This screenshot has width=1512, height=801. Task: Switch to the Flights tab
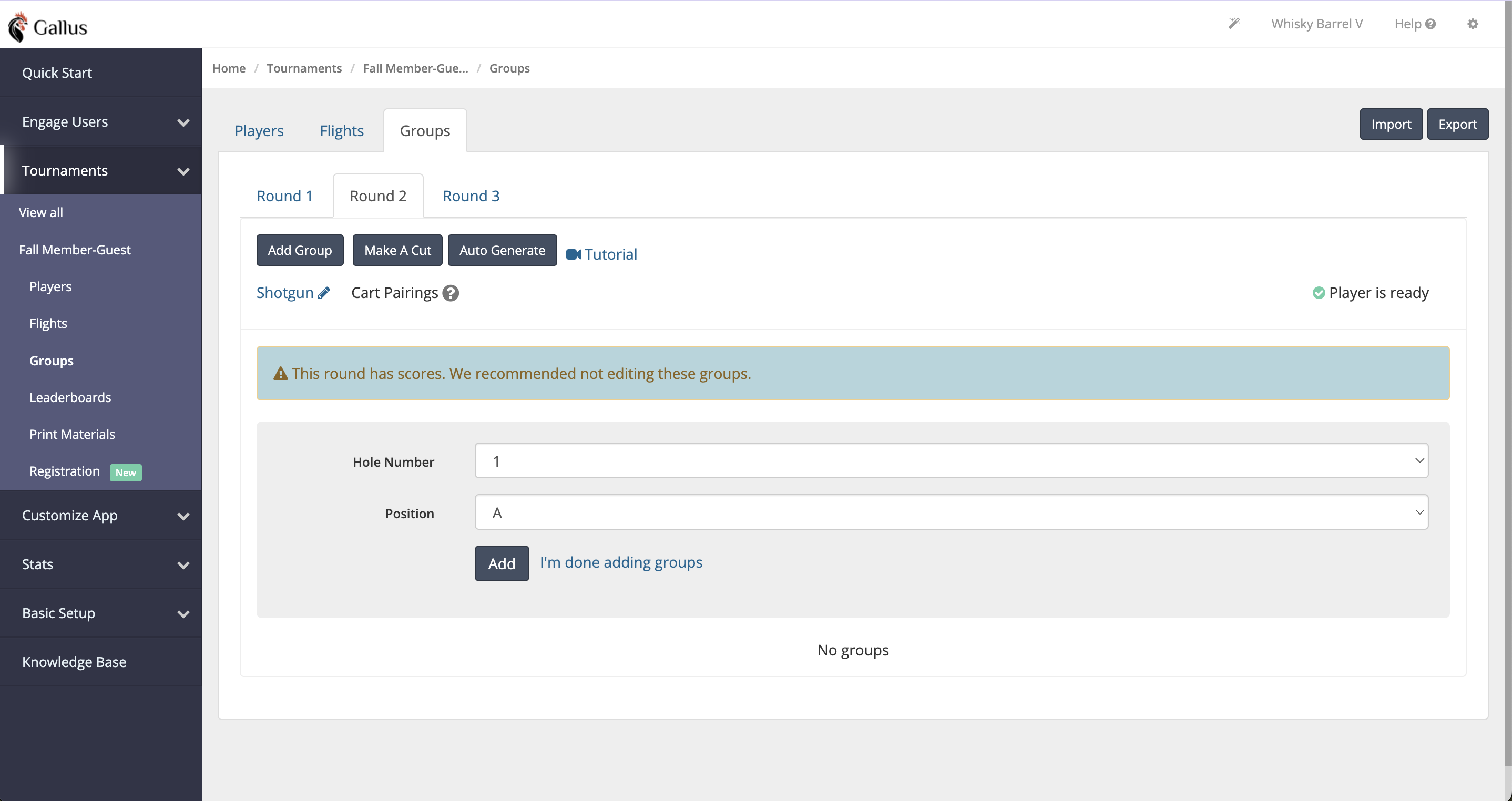[342, 130]
